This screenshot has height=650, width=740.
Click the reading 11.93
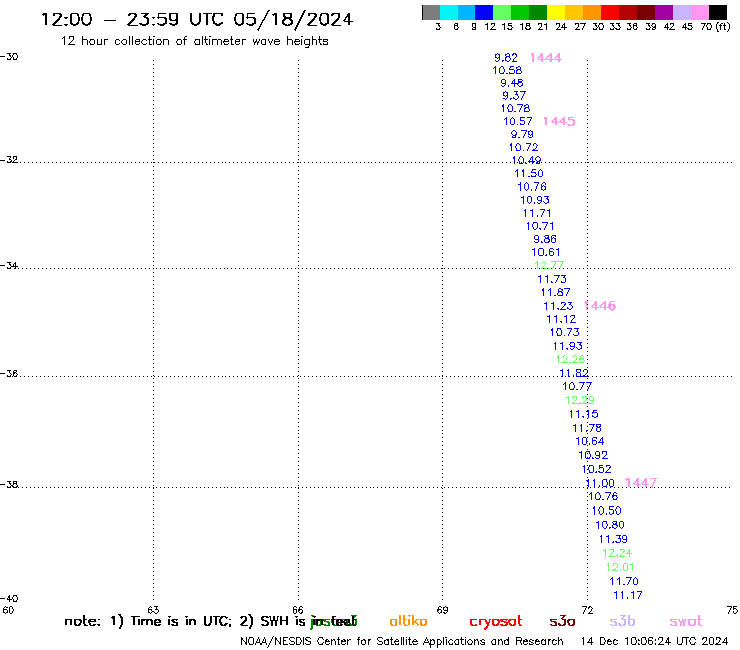568,346
